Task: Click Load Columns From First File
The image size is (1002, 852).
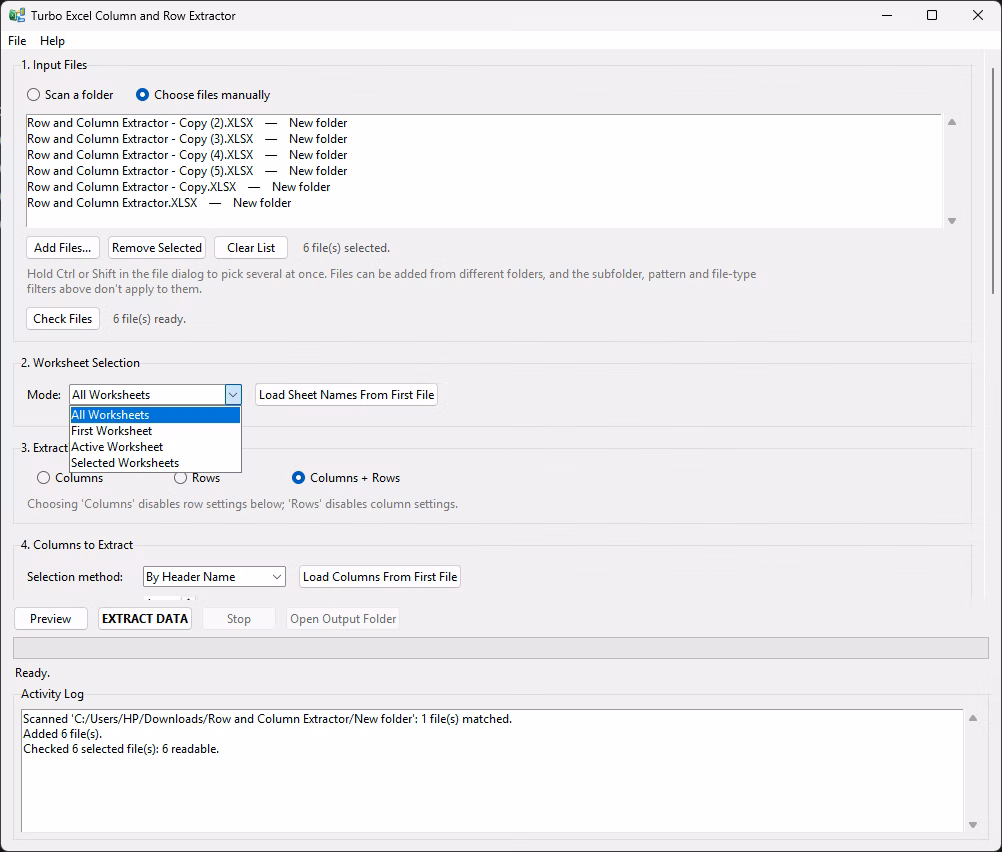Action: click(380, 577)
